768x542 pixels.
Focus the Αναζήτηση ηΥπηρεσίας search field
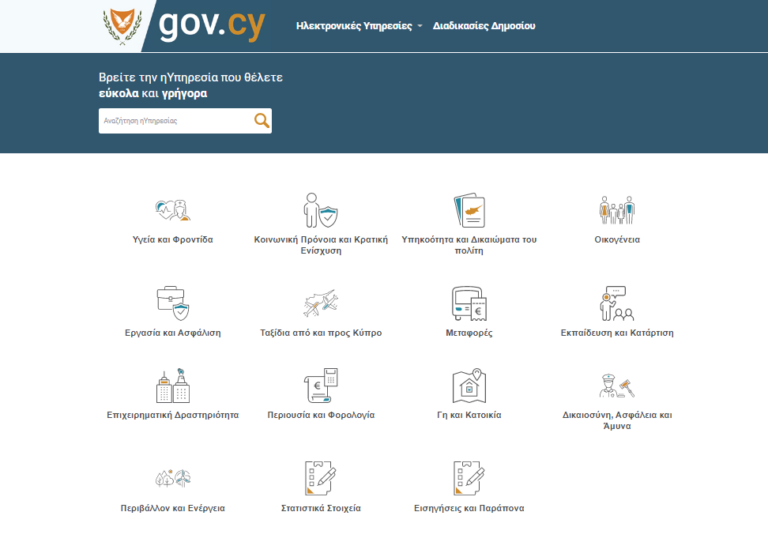175,121
